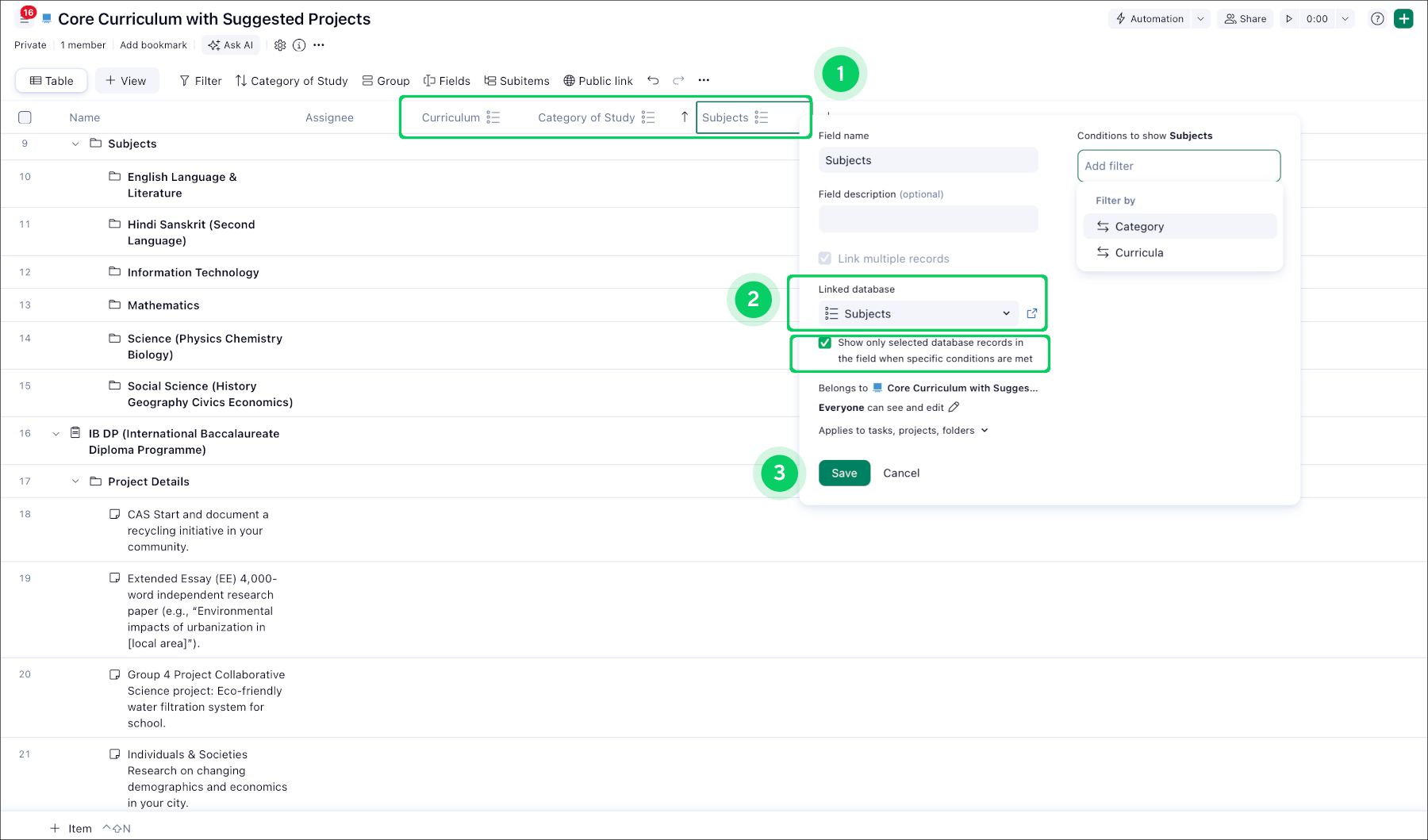Select all rows with the header checkbox
1428x840 pixels.
point(25,117)
